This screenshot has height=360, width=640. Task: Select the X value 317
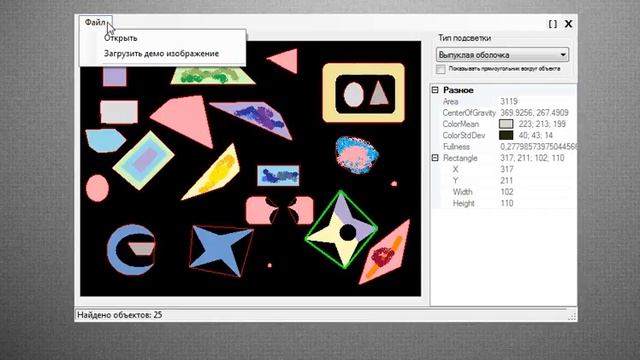(x=507, y=169)
